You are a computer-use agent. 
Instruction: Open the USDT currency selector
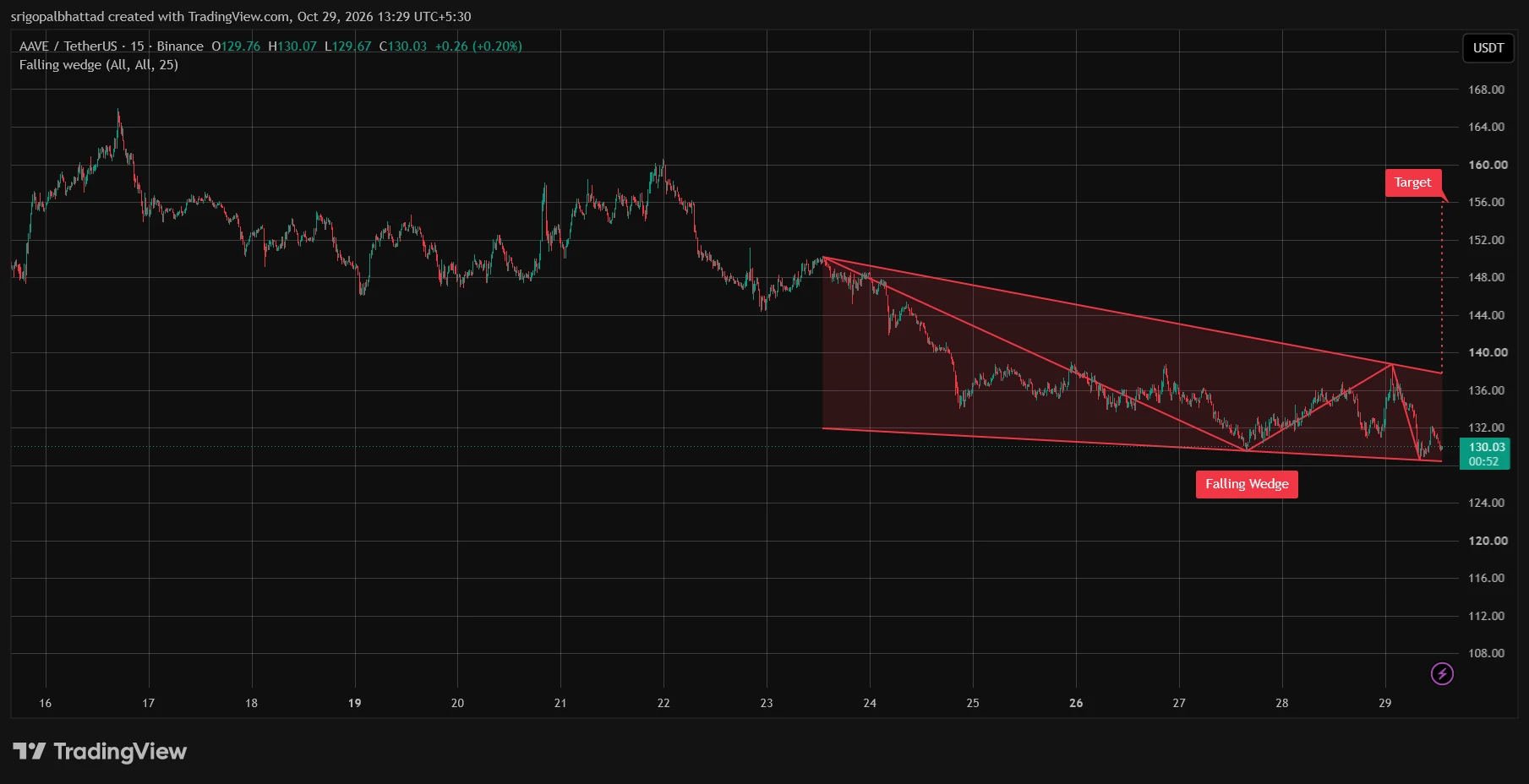coord(1488,48)
